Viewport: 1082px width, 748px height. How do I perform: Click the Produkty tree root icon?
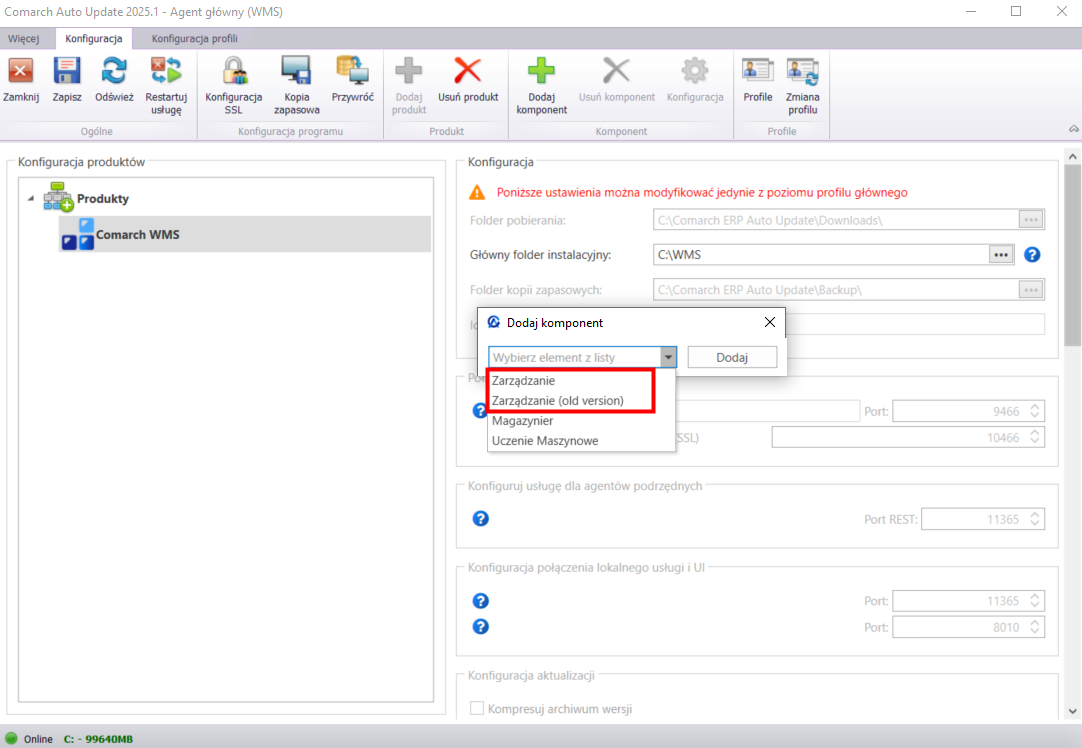click(x=58, y=198)
